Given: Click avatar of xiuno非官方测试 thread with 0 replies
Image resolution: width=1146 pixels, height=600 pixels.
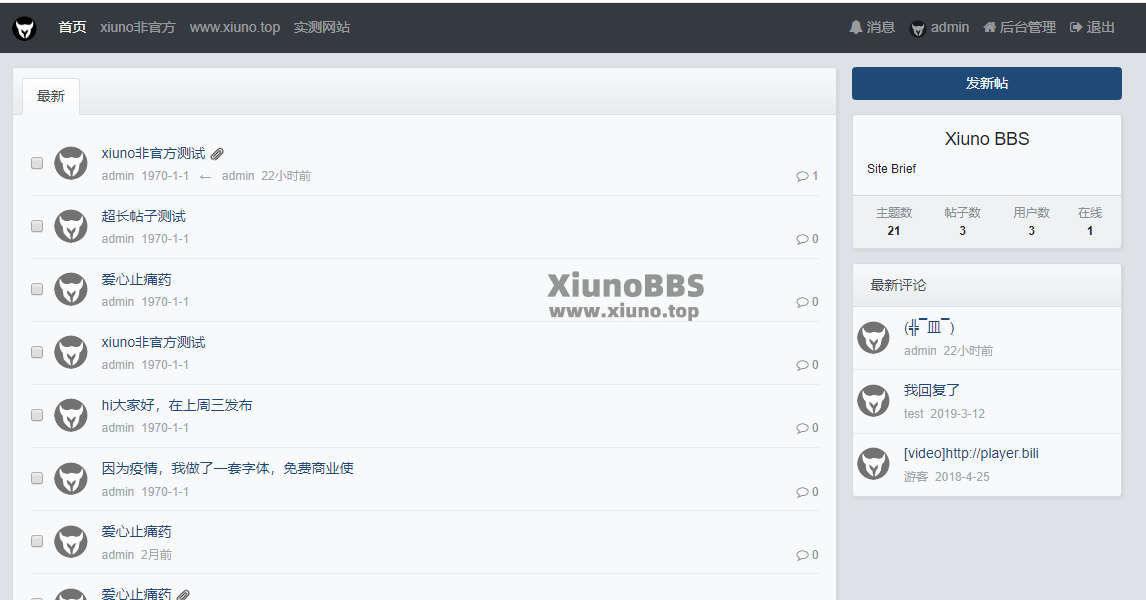Looking at the screenshot, I should coord(71,352).
